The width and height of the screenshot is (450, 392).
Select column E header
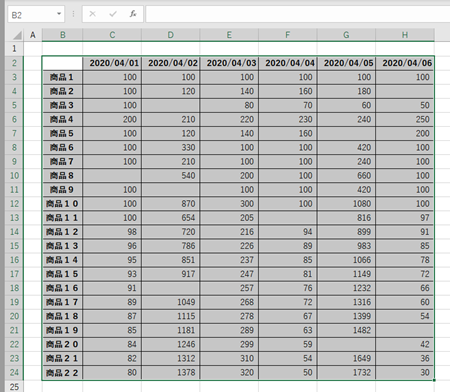coord(229,35)
